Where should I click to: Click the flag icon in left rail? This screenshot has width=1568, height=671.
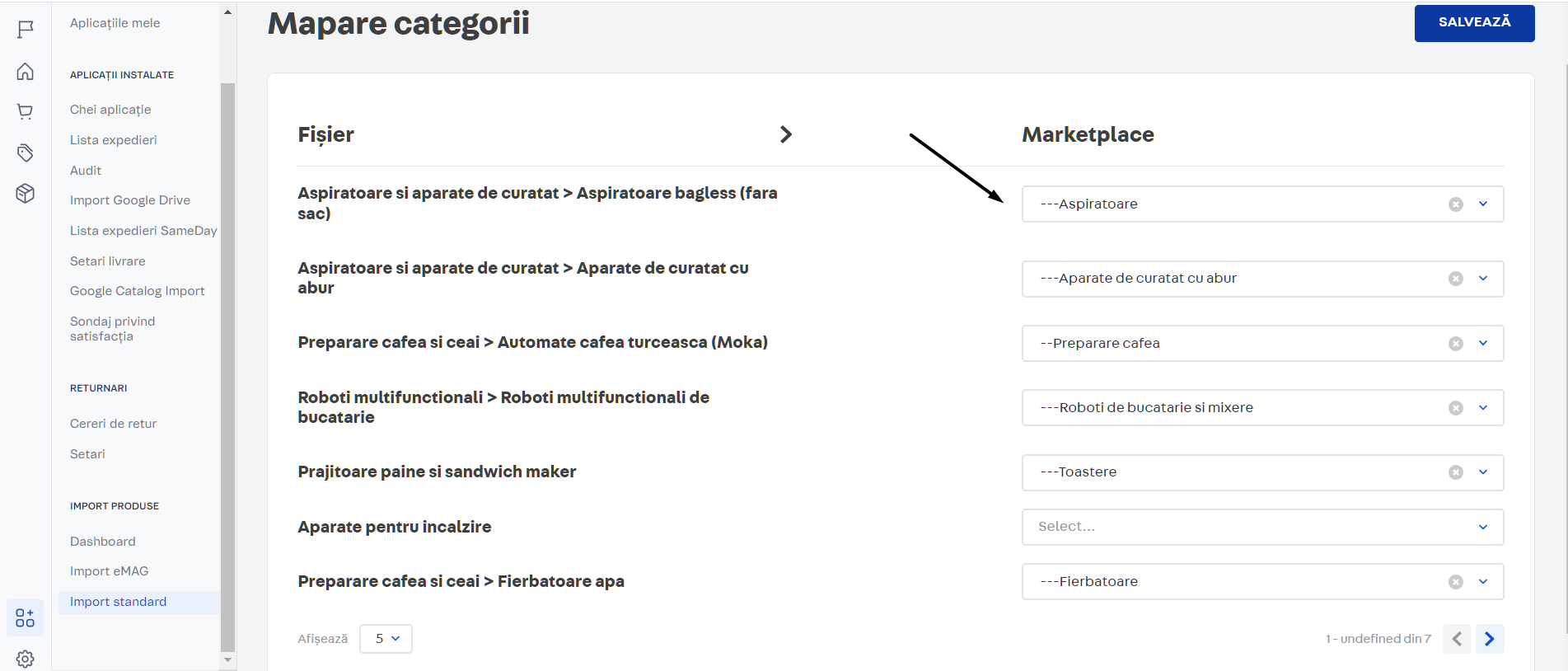tap(26, 30)
